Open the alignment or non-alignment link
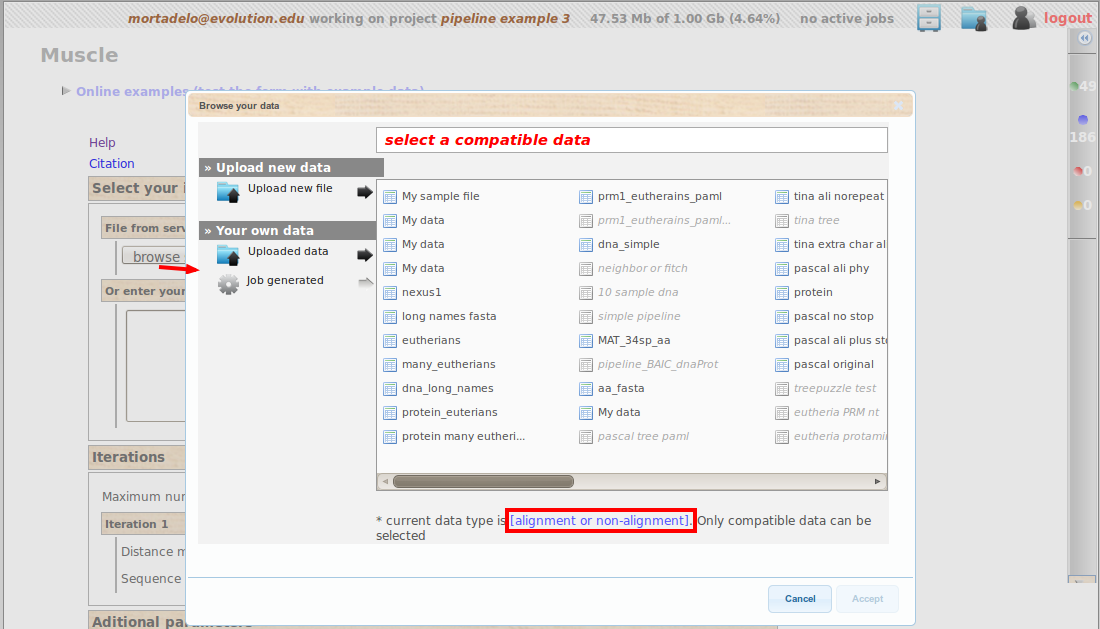Screen dimensions: 1100x629 point(600,520)
